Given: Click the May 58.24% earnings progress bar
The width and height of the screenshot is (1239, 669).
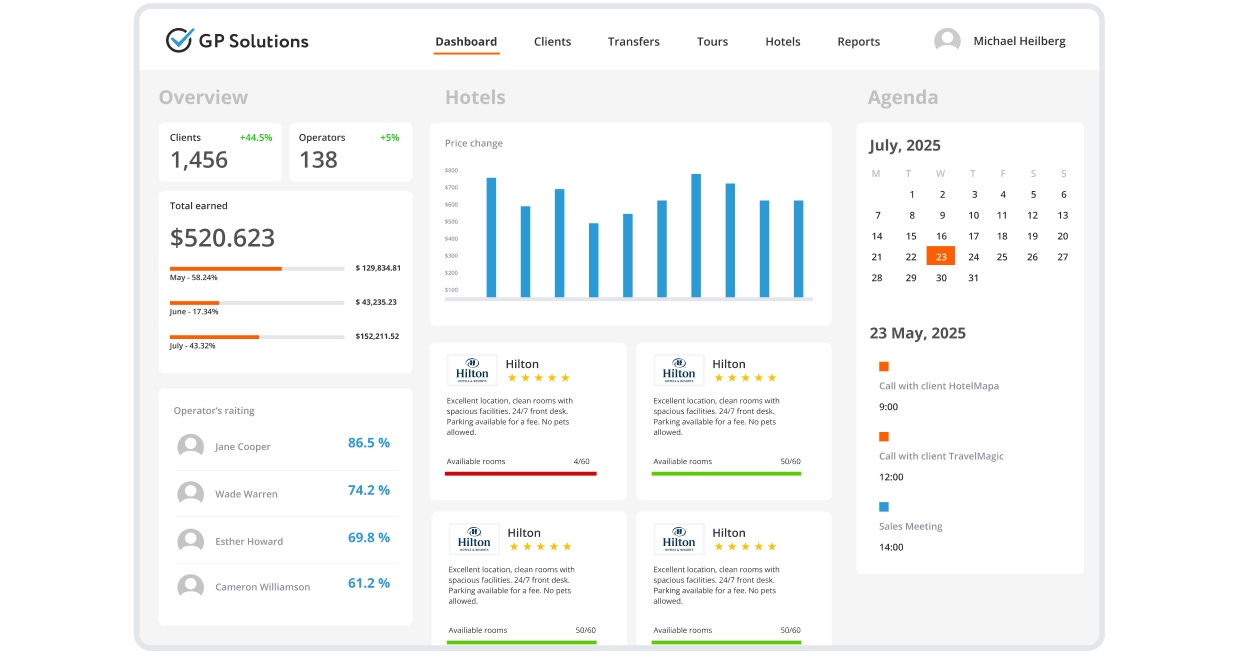Looking at the screenshot, I should pyautogui.click(x=256, y=269).
